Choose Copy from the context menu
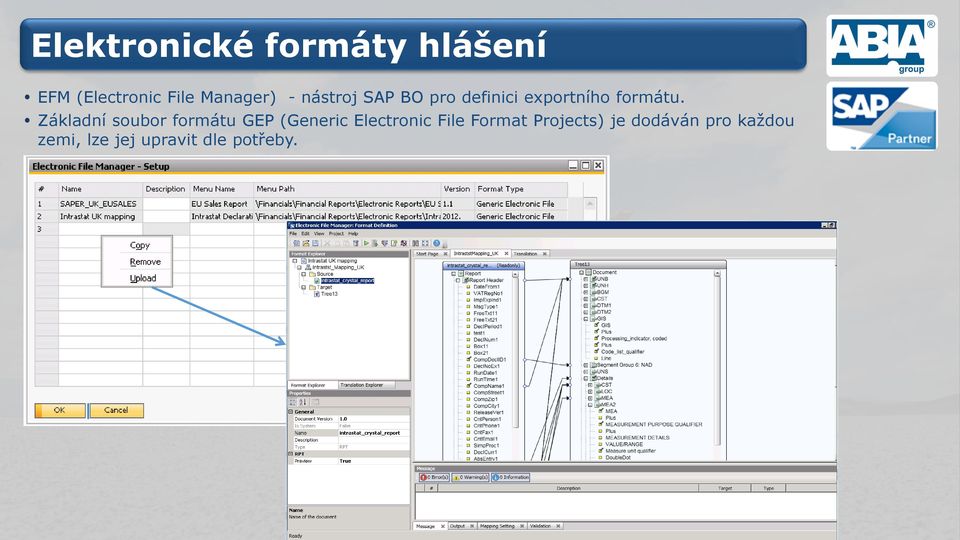Screen dimensions: 960x540 tap(140, 245)
